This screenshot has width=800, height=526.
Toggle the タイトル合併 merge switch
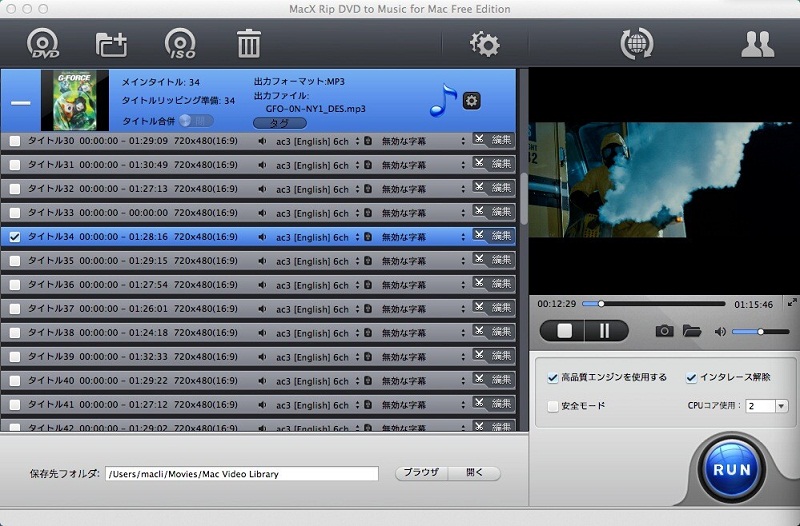pos(196,121)
